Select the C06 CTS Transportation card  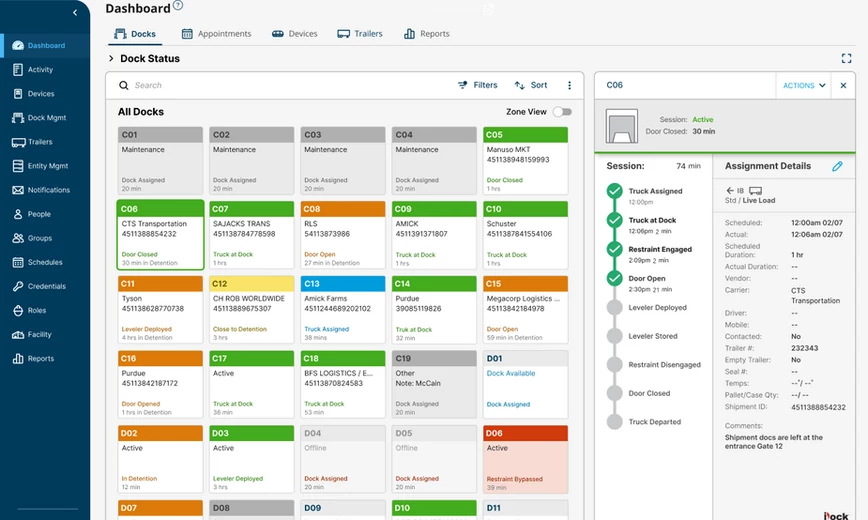pos(161,235)
